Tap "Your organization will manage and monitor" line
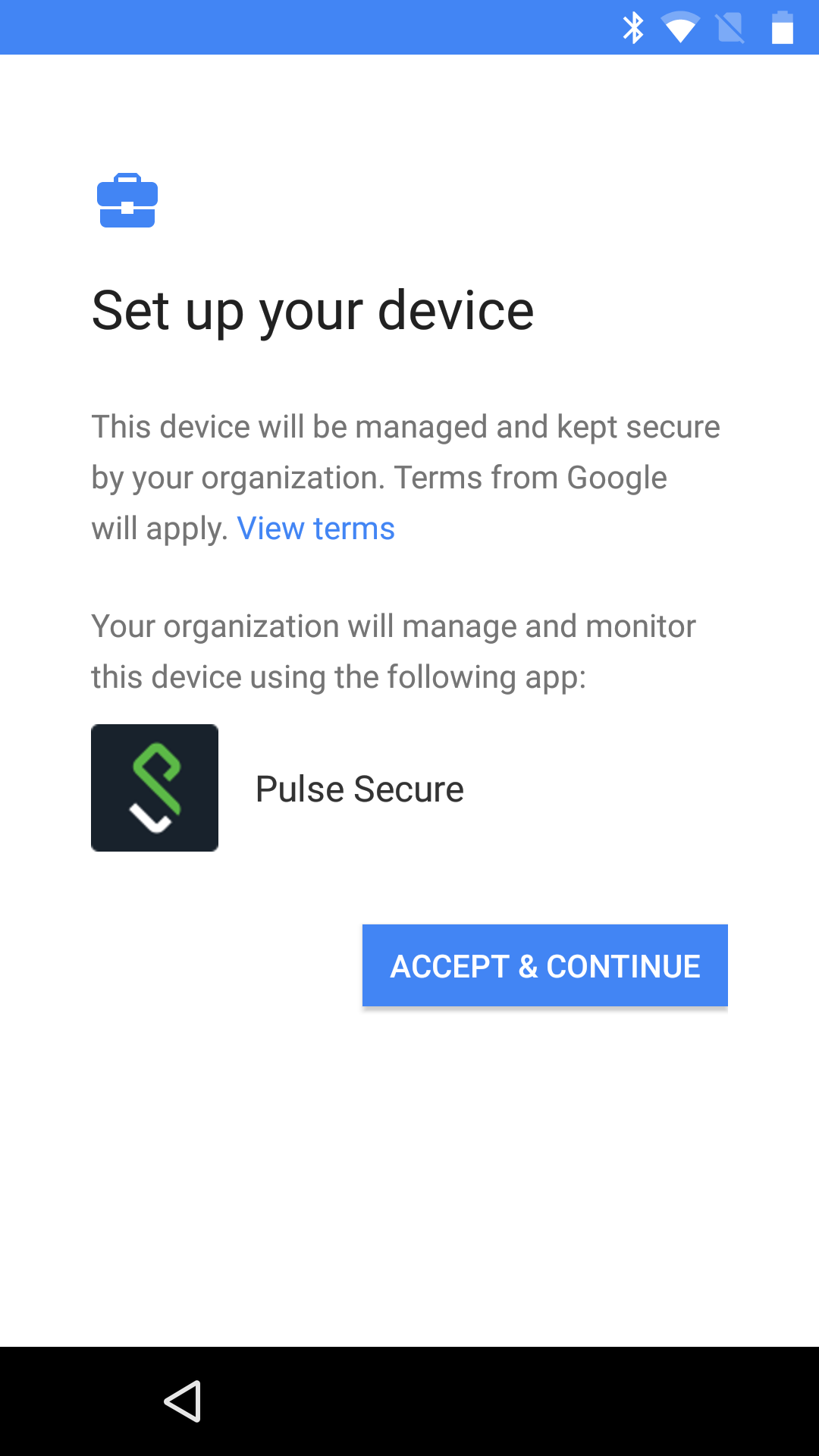Screen dimensions: 819x1456 394,626
